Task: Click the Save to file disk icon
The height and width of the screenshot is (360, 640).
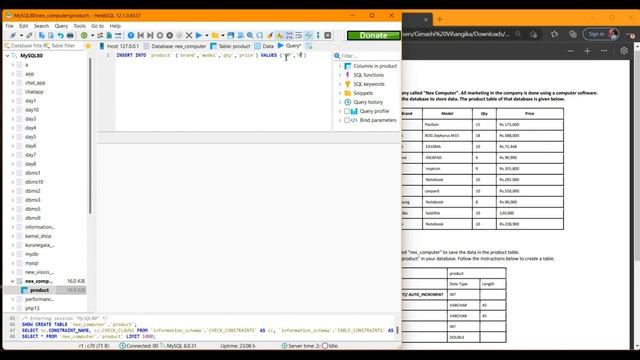Action: [x=231, y=36]
